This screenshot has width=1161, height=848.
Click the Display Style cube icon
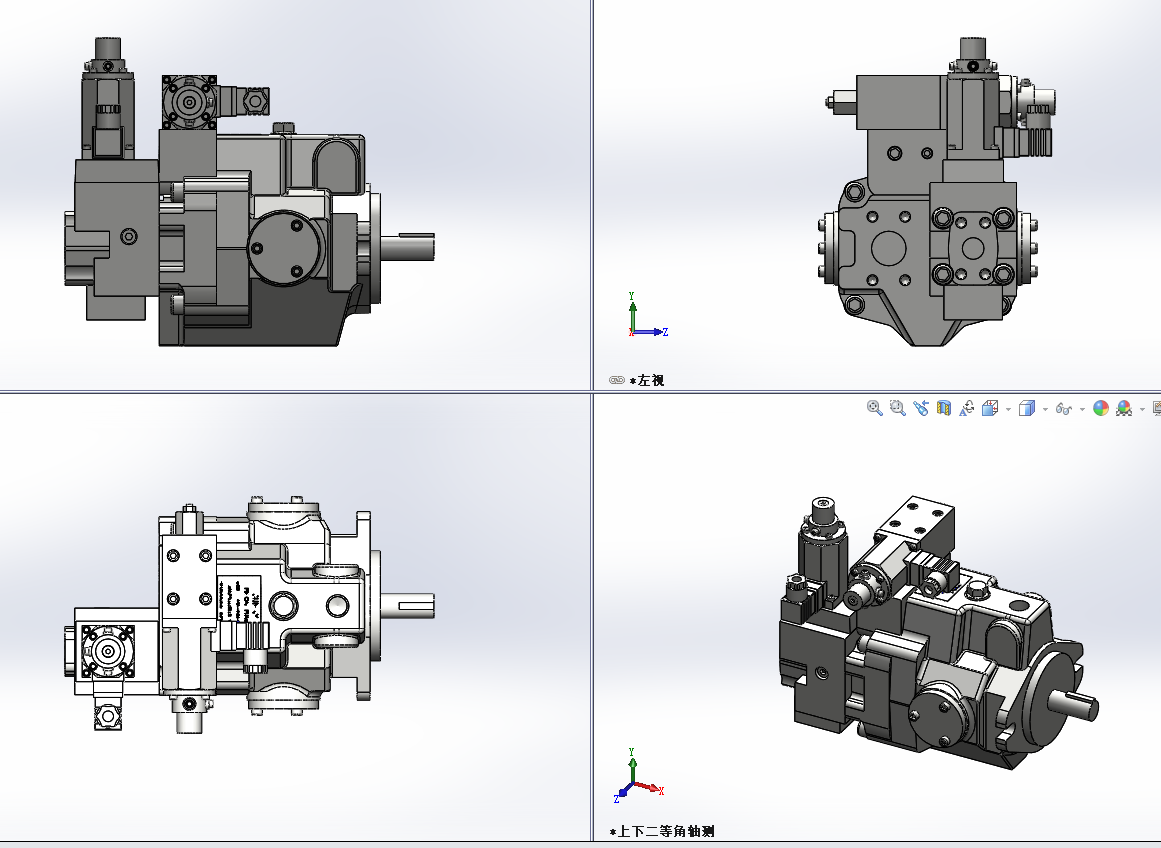point(1026,408)
